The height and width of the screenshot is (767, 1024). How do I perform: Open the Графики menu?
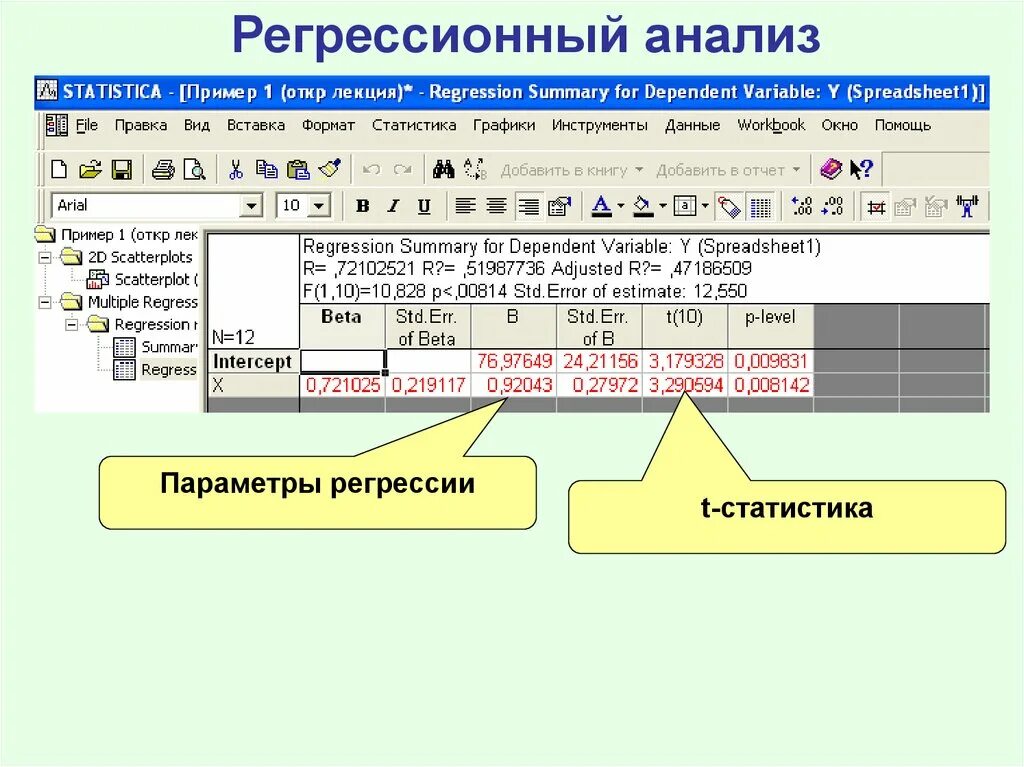pos(504,125)
